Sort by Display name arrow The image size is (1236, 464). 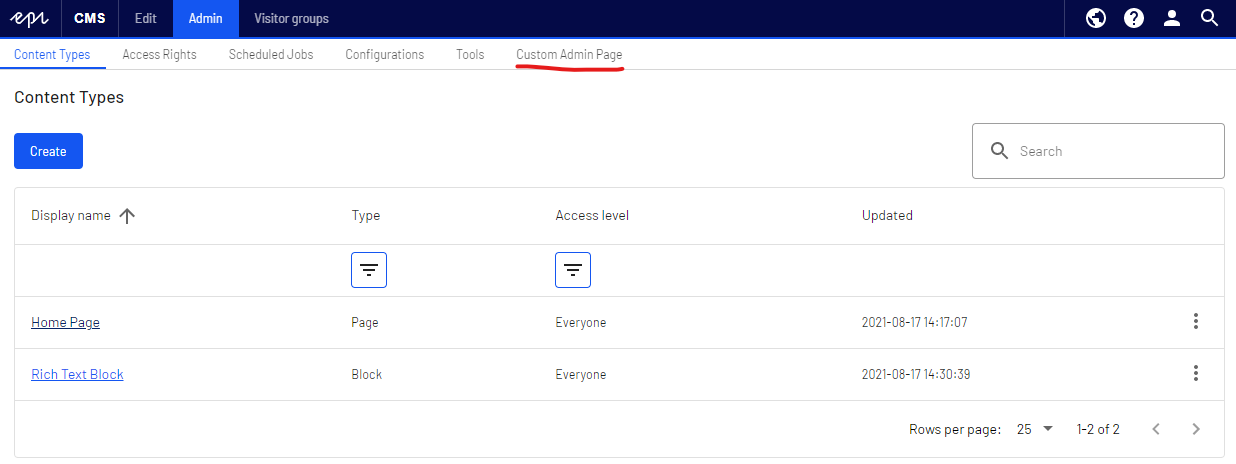[x=127, y=216]
